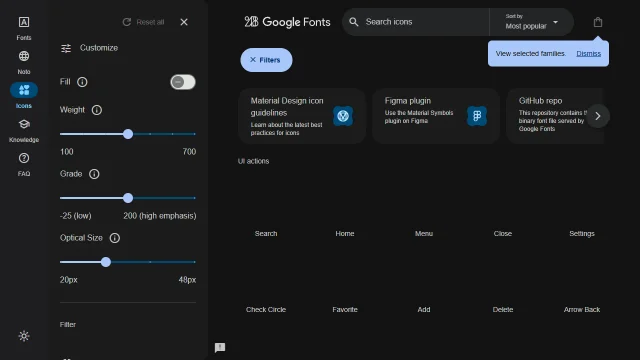640x360 pixels.
Task: Click the Filters chip button
Action: click(266, 60)
